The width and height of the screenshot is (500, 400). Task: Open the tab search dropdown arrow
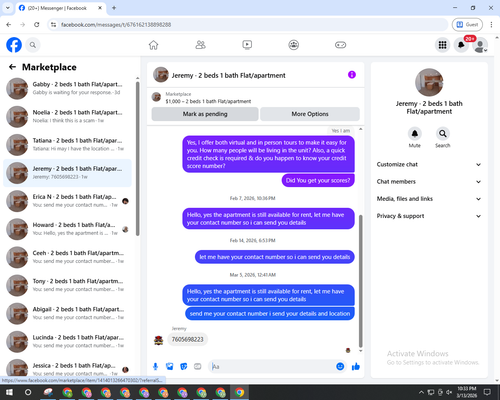tap(8, 8)
